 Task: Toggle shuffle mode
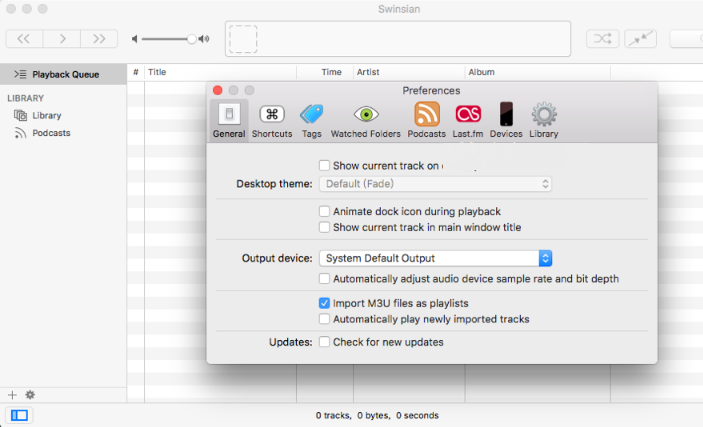tap(603, 39)
